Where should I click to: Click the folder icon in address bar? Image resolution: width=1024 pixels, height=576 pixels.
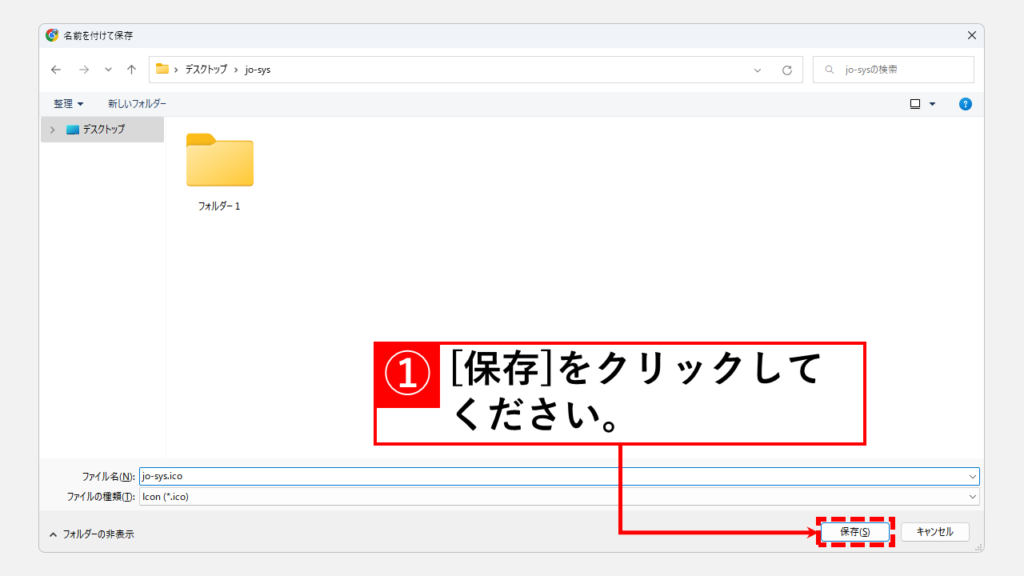click(162, 69)
